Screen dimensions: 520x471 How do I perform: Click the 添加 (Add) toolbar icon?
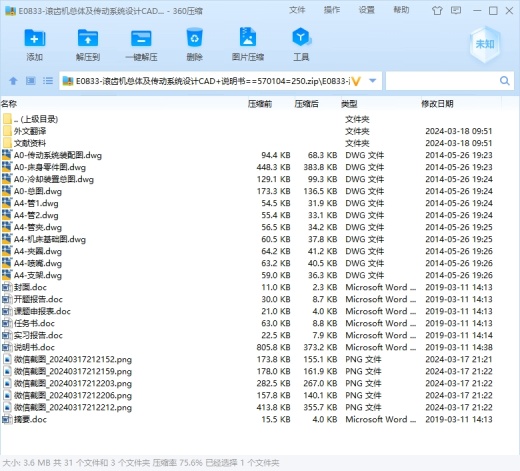click(35, 38)
